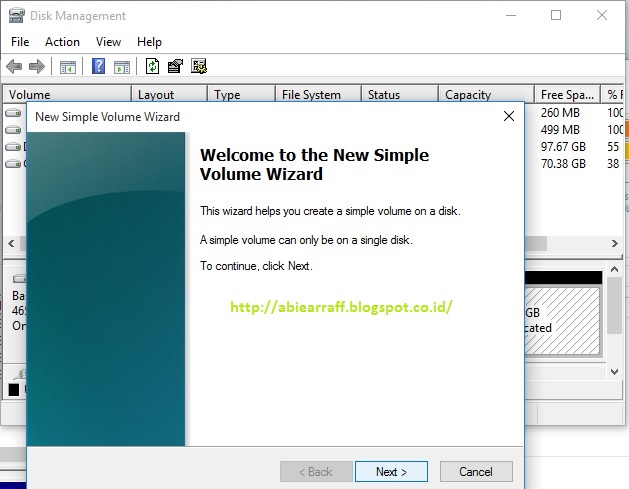Toggle the action pane toolbar icon
Image resolution: width=629 pixels, height=489 pixels.
pyautogui.click(x=122, y=67)
